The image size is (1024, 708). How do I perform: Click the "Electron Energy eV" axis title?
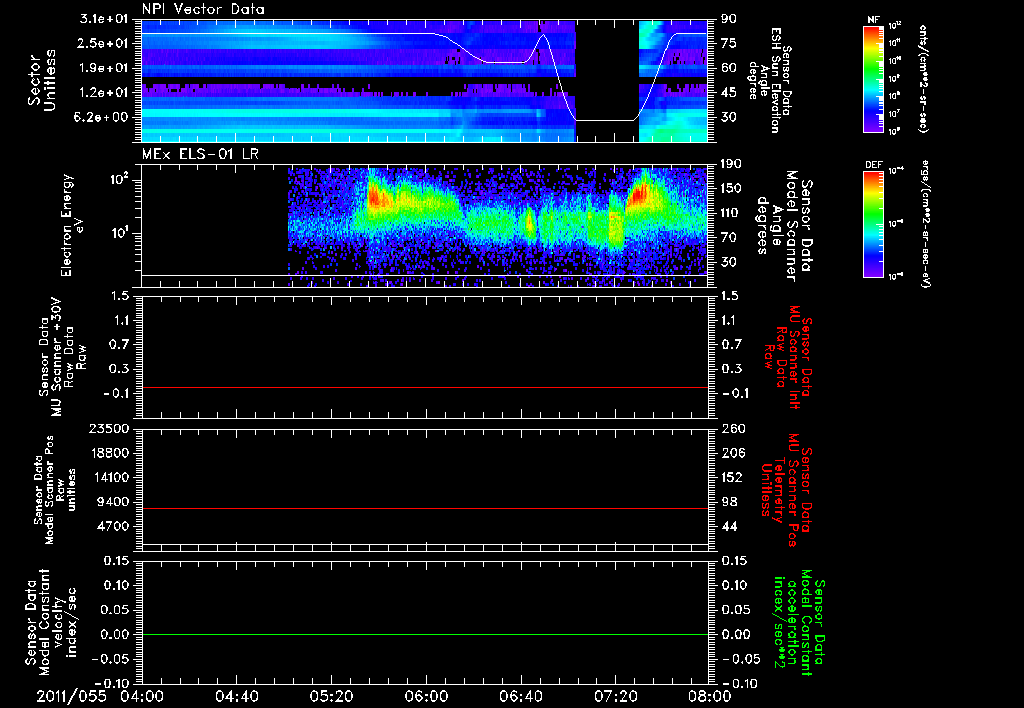[71, 225]
